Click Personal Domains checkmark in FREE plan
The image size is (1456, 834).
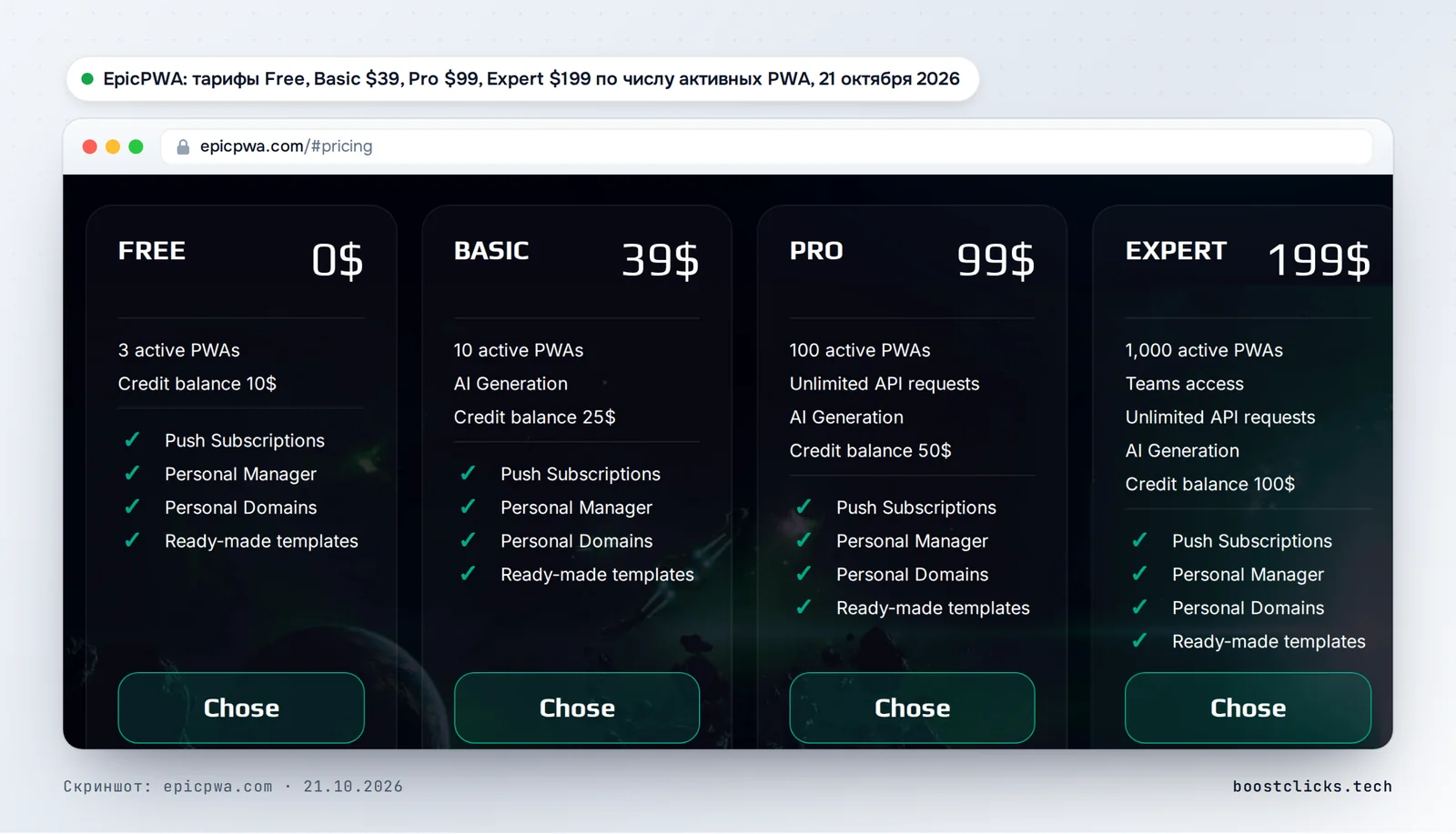point(133,507)
